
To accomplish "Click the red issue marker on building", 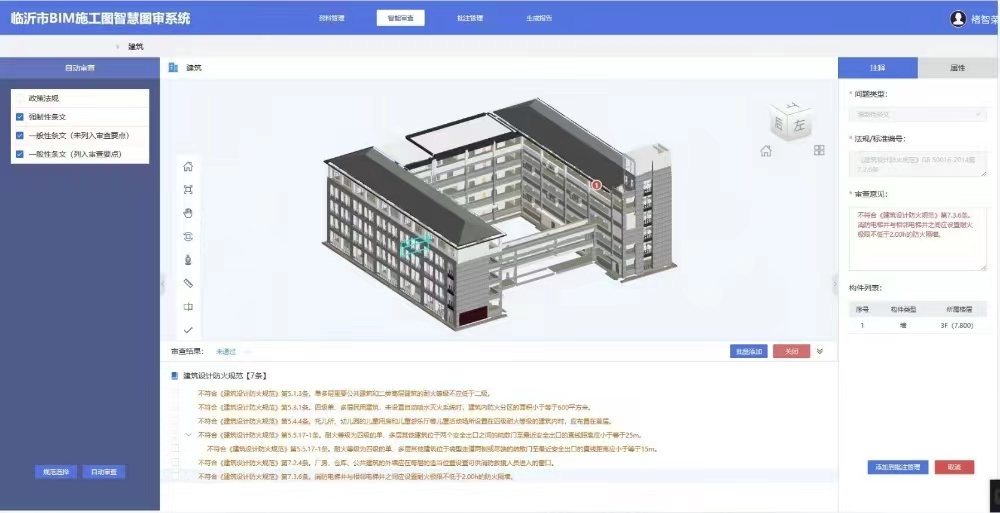I will click(x=597, y=185).
